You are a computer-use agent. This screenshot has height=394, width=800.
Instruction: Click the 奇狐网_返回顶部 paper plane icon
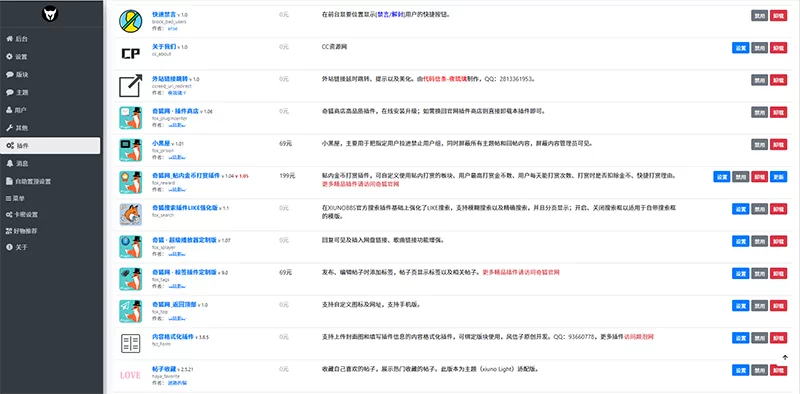(131, 311)
